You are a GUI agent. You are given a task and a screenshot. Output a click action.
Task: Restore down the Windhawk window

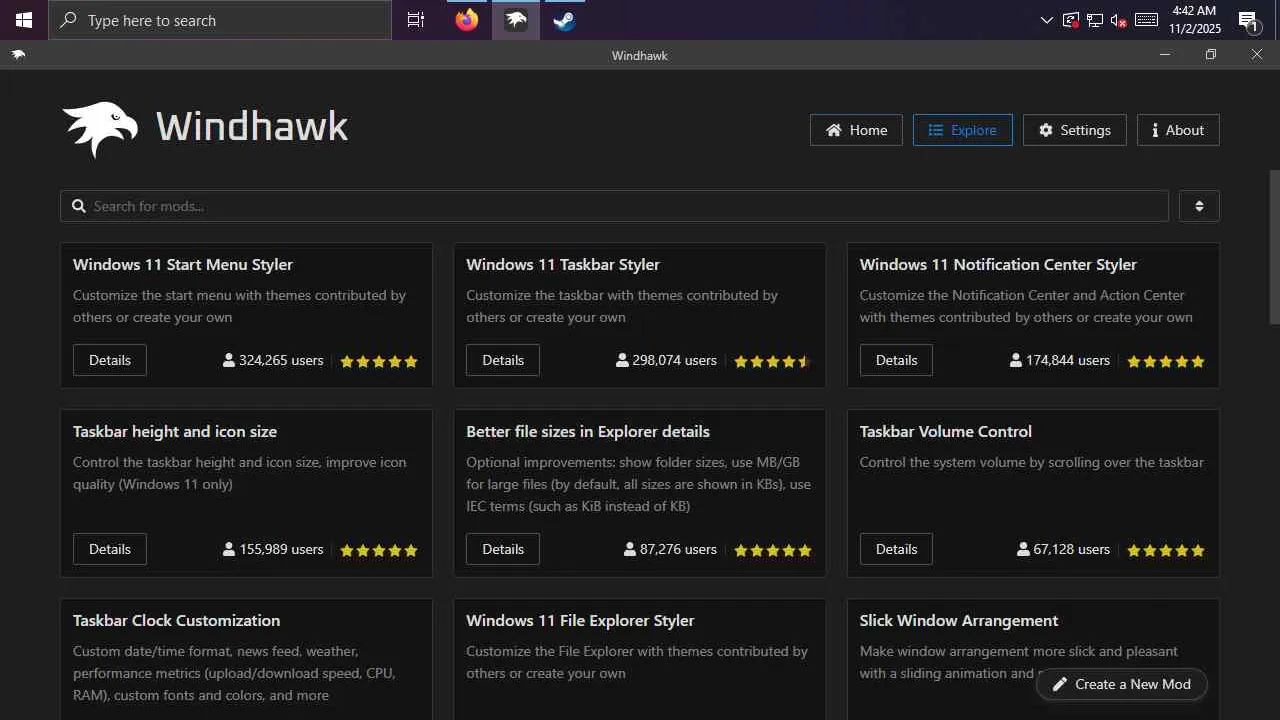tap(1210, 55)
